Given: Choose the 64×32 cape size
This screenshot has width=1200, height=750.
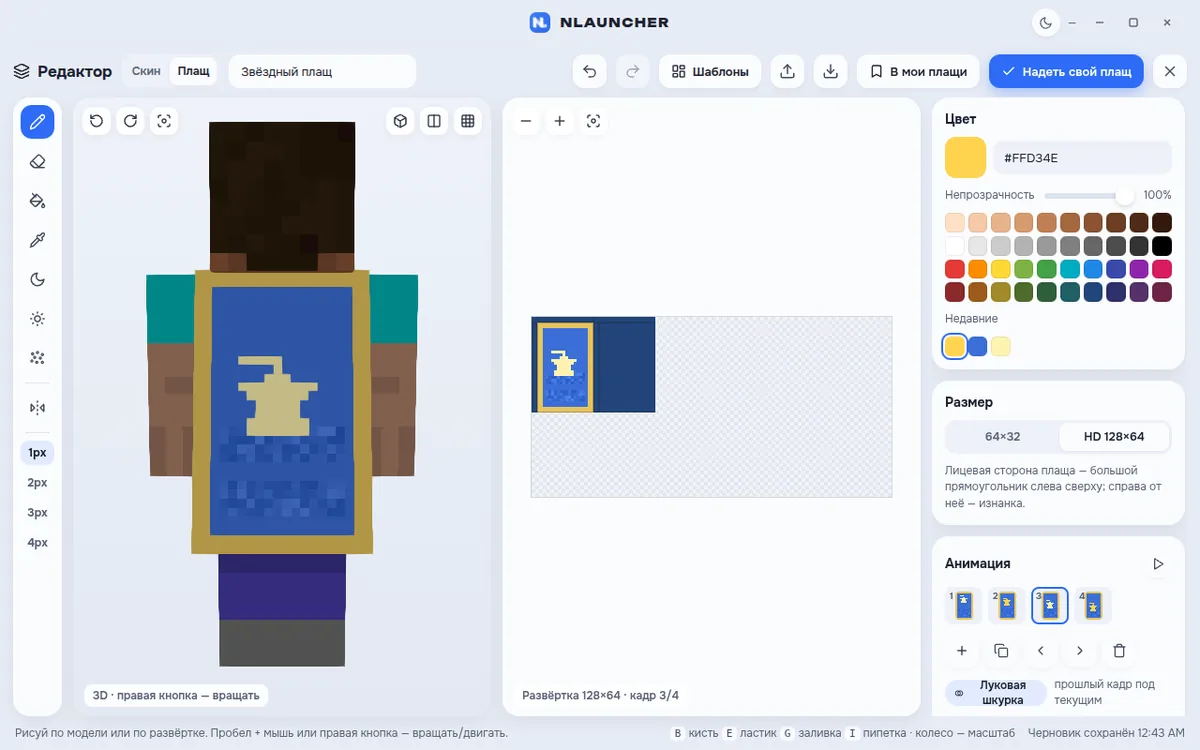Looking at the screenshot, I should point(1002,437).
